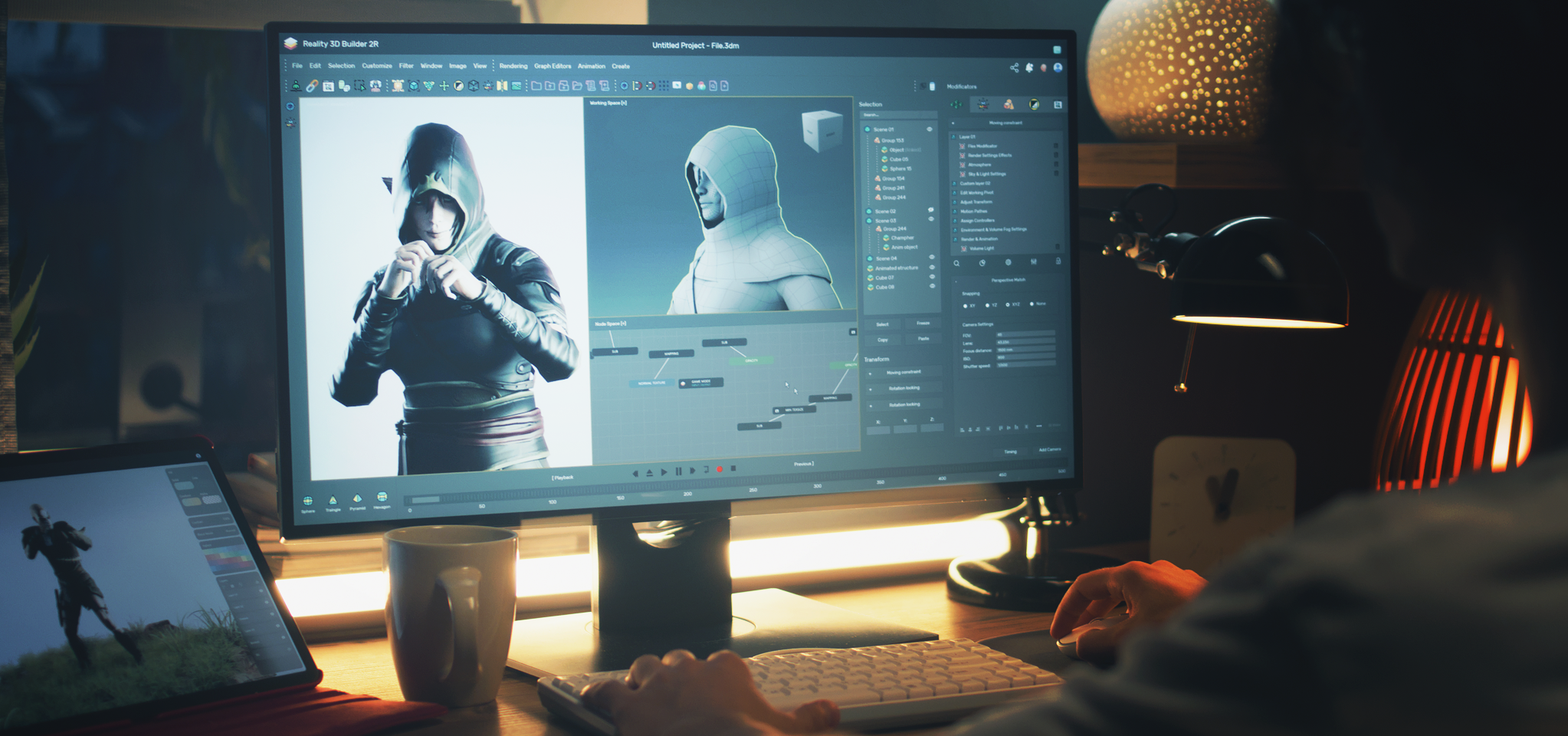Insert a Pyramid primitive shape
Screen dimensions: 1568x736
[x=357, y=499]
